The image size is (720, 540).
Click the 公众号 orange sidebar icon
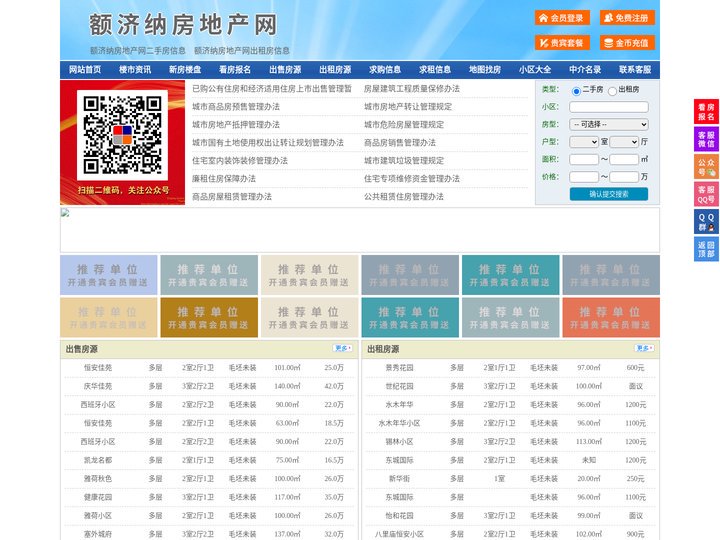pyautogui.click(x=706, y=167)
